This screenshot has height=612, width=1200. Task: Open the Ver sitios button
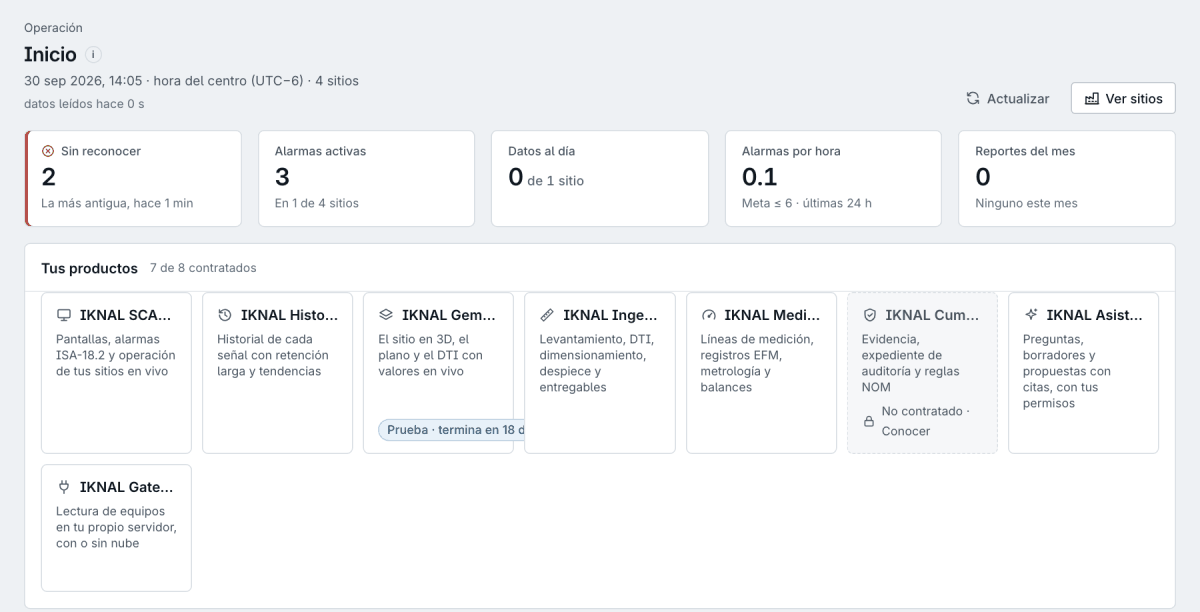(x=1123, y=98)
